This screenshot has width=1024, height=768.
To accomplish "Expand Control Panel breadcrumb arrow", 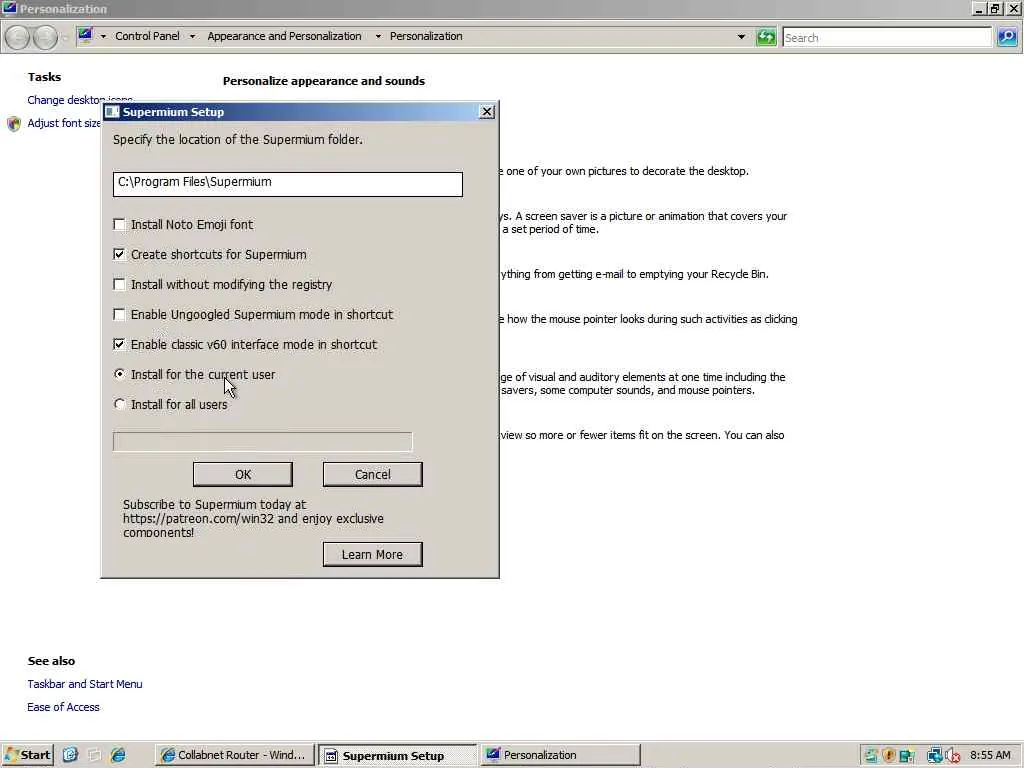I will point(192,37).
